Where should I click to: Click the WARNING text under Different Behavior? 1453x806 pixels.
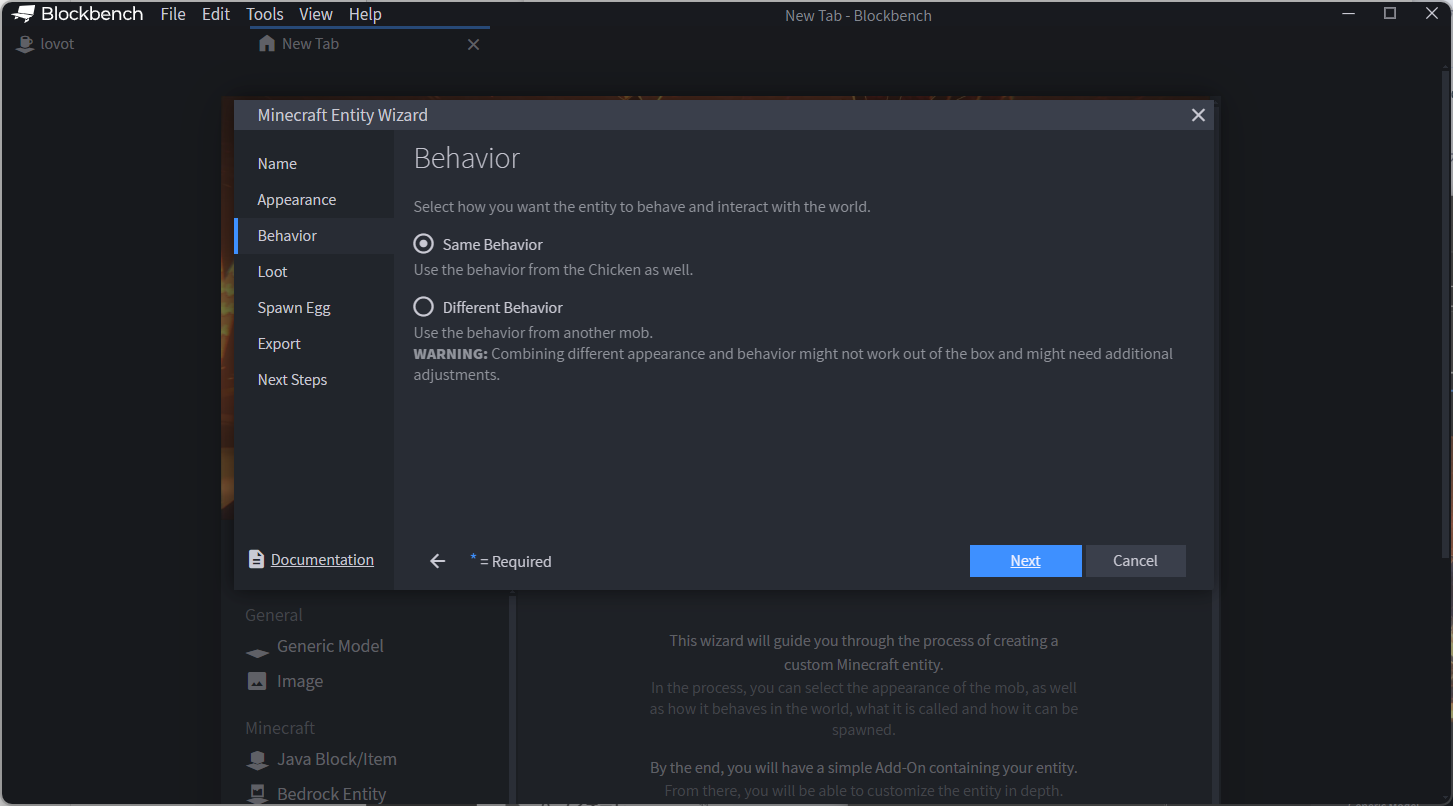(x=793, y=364)
